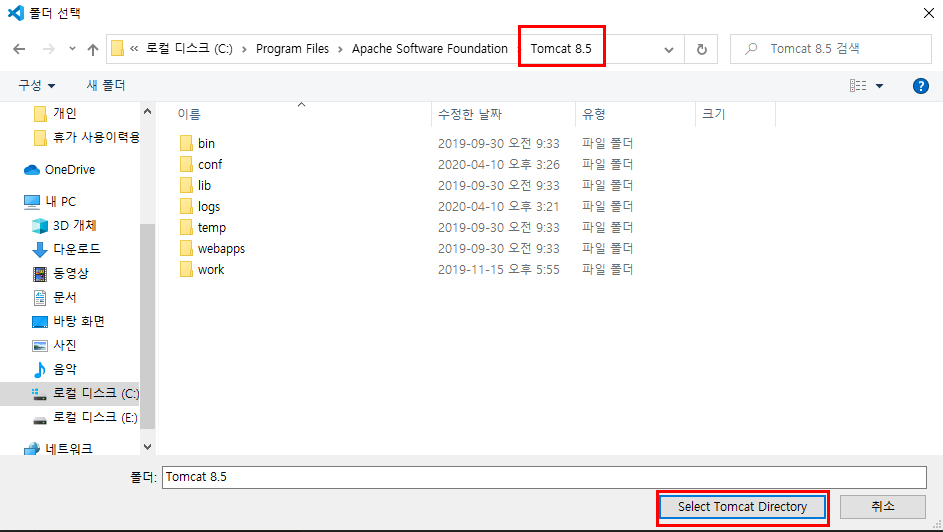Open the 음악 folder

pyautogui.click(x=54, y=369)
